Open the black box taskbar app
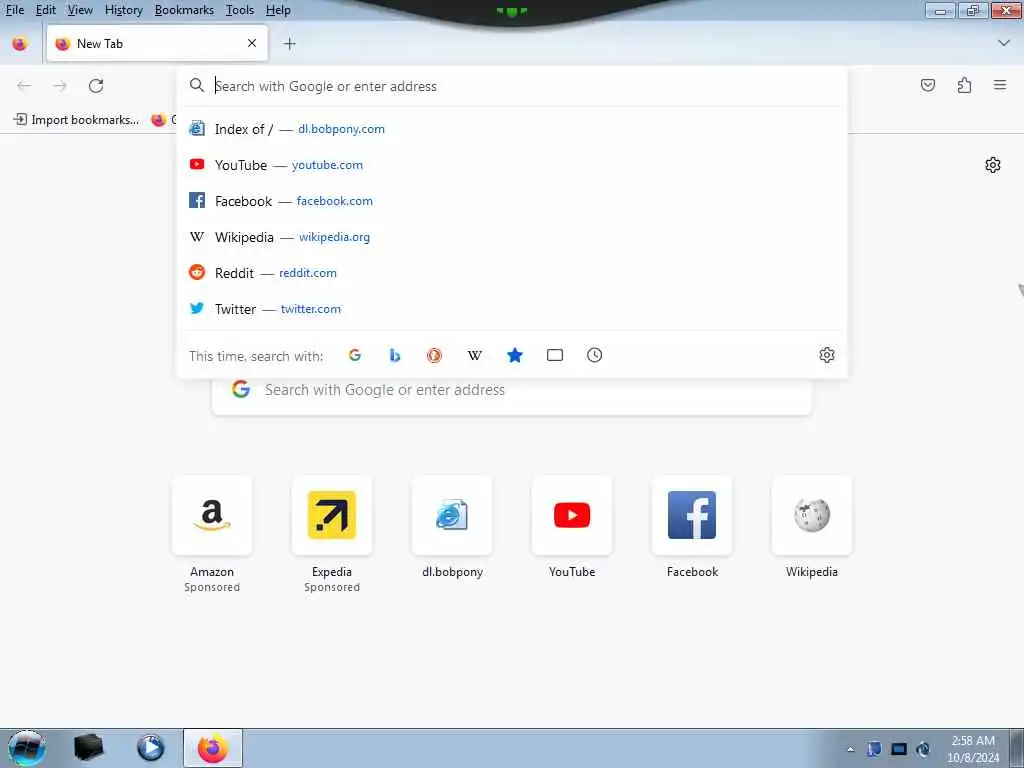This screenshot has height=768, width=1024. [x=88, y=748]
